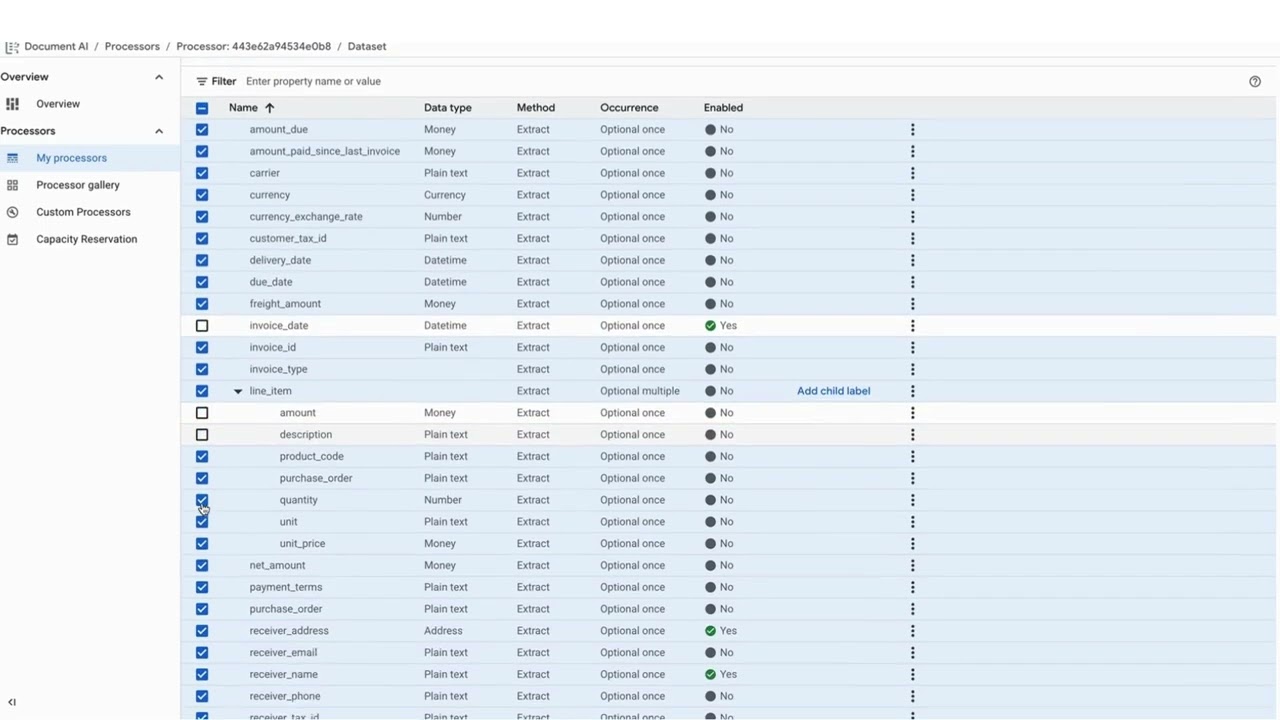The width and height of the screenshot is (1280, 720).
Task: Sort by the Enabled column header
Action: coord(723,107)
